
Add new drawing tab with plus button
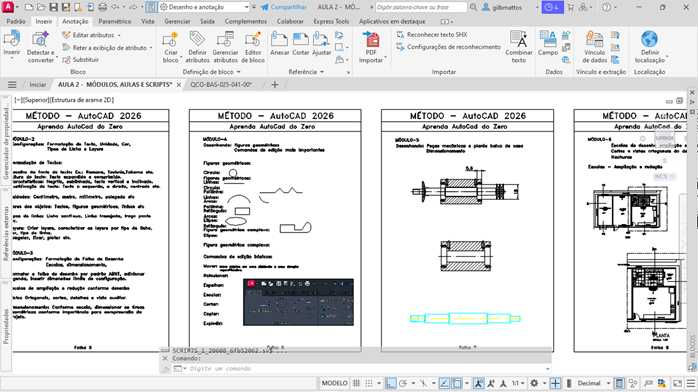[275, 85]
